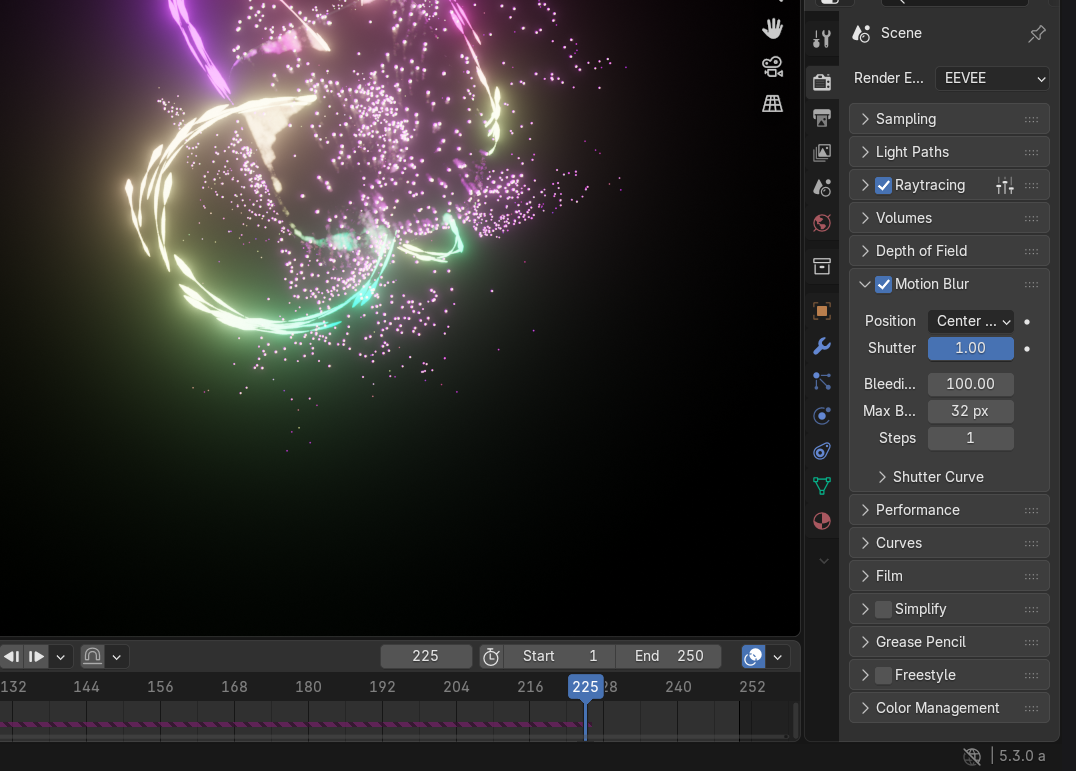
Task: Open the Modifiers wrench tab
Action: [x=821, y=346]
